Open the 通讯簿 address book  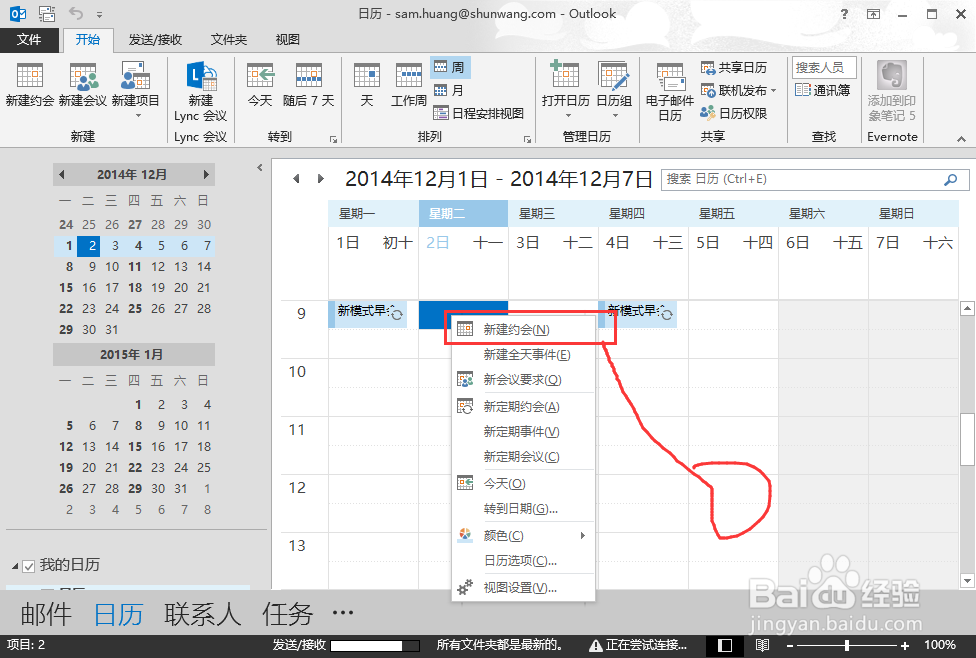(x=822, y=90)
